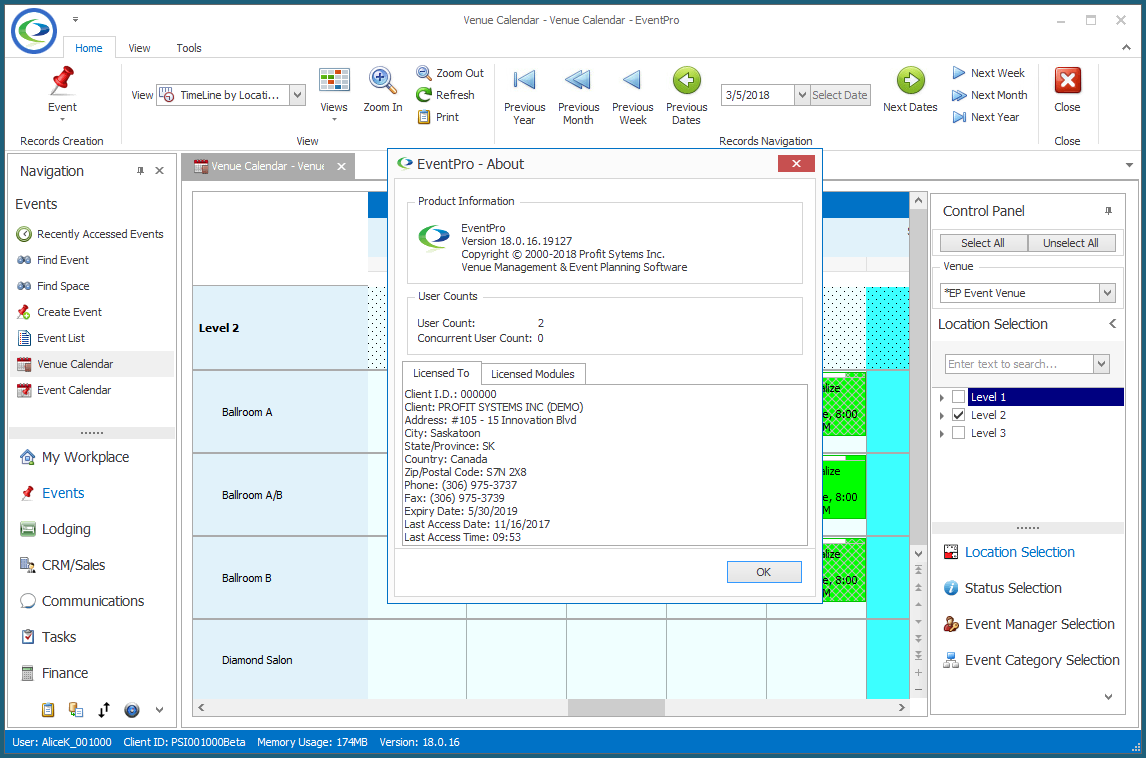
Task: Click the Unselect All button
Action: coord(1071,243)
